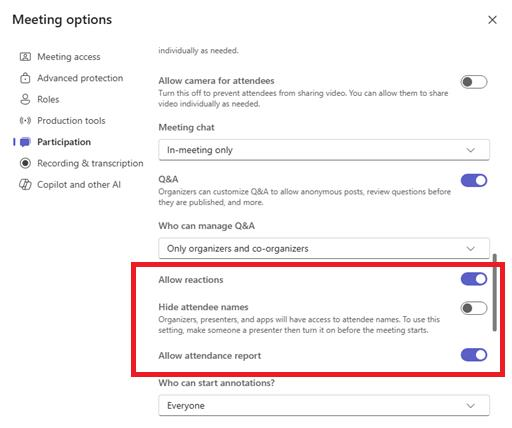The height and width of the screenshot is (428, 512).
Task: Click the Recording & transcription record icon
Action: click(25, 163)
